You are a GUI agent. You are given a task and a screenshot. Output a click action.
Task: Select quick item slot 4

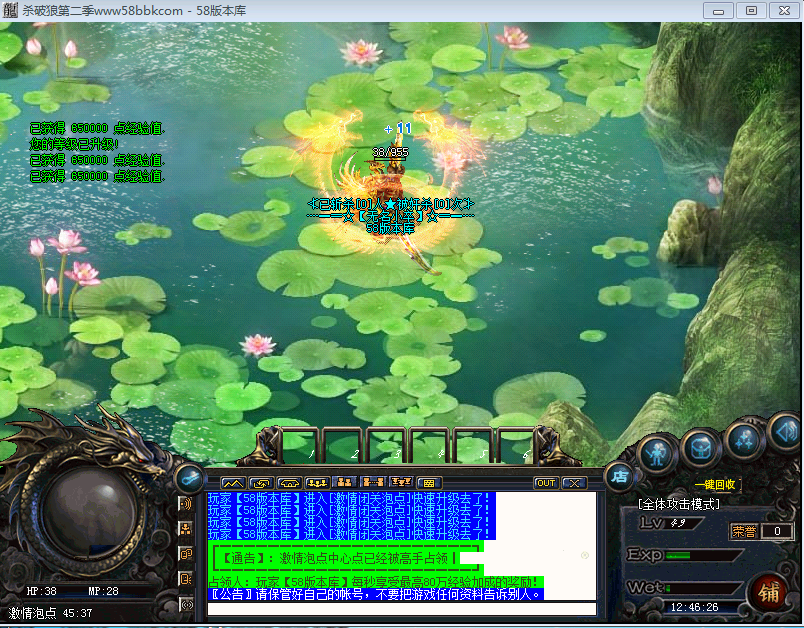429,445
